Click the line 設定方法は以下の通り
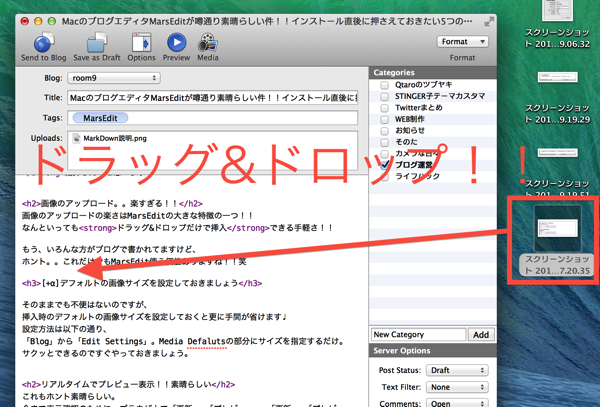Screen dimensions: 600x407 [65, 329]
